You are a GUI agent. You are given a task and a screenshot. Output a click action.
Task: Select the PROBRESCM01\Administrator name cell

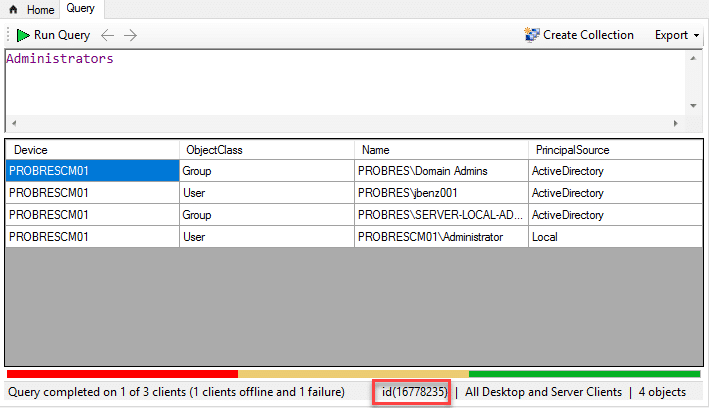click(x=441, y=237)
